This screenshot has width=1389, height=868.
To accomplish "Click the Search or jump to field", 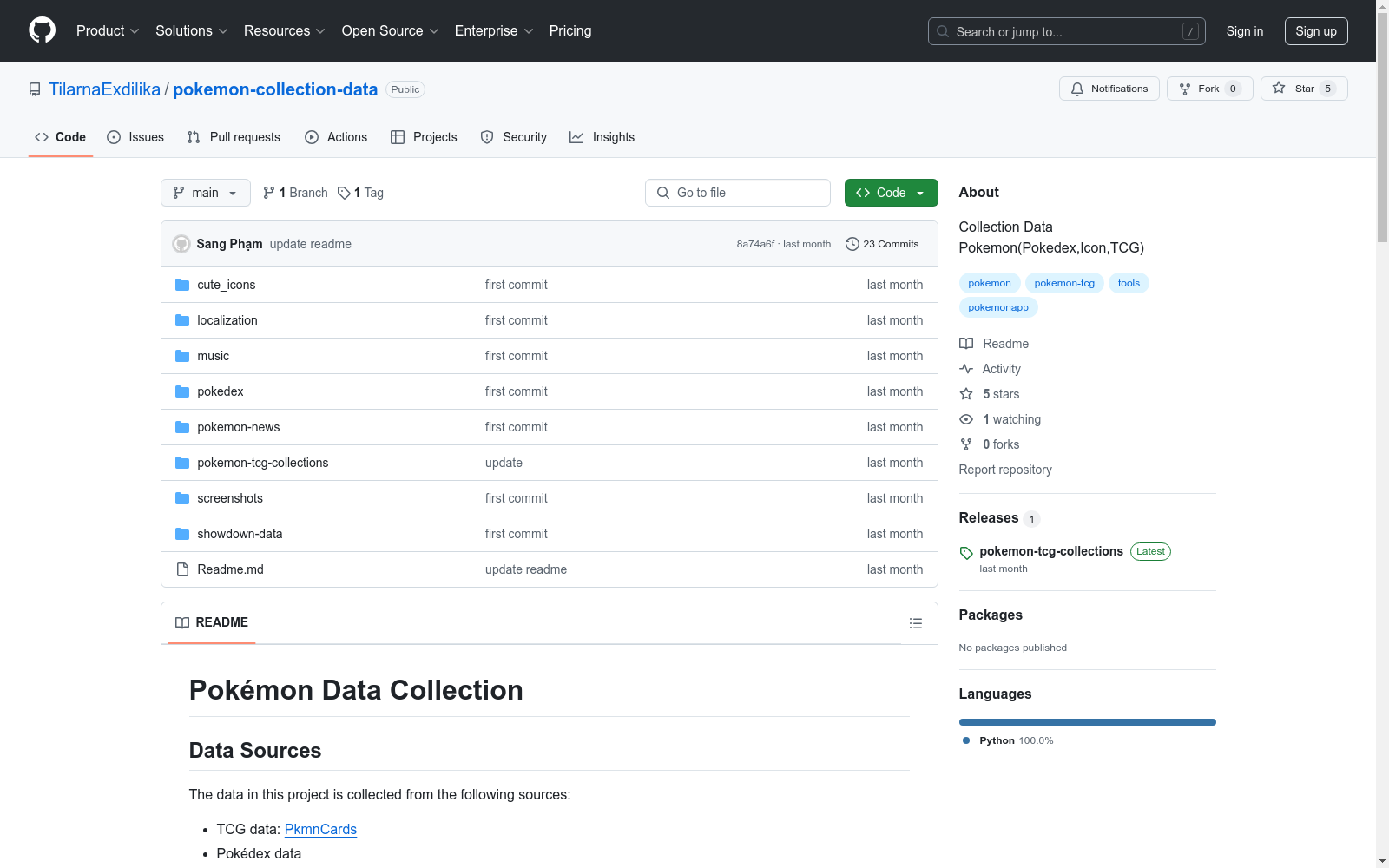I will [1067, 31].
